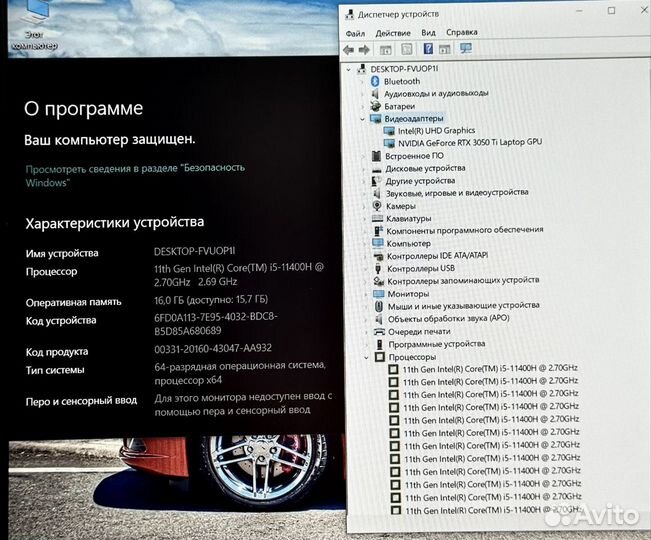
Task: Select the Контроллеры USB plug icon
Action: point(378,269)
